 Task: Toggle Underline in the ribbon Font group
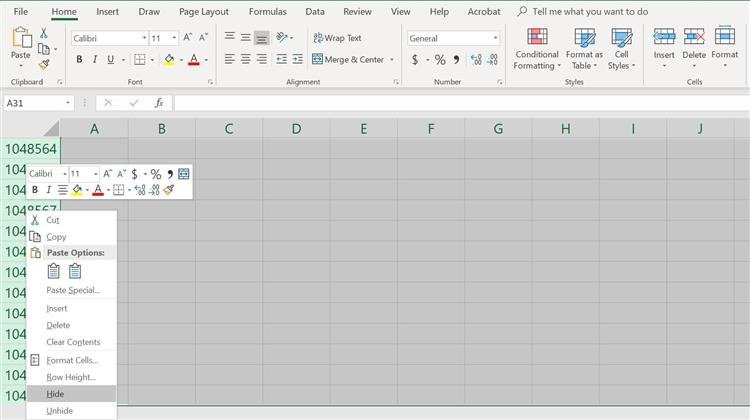coord(110,59)
